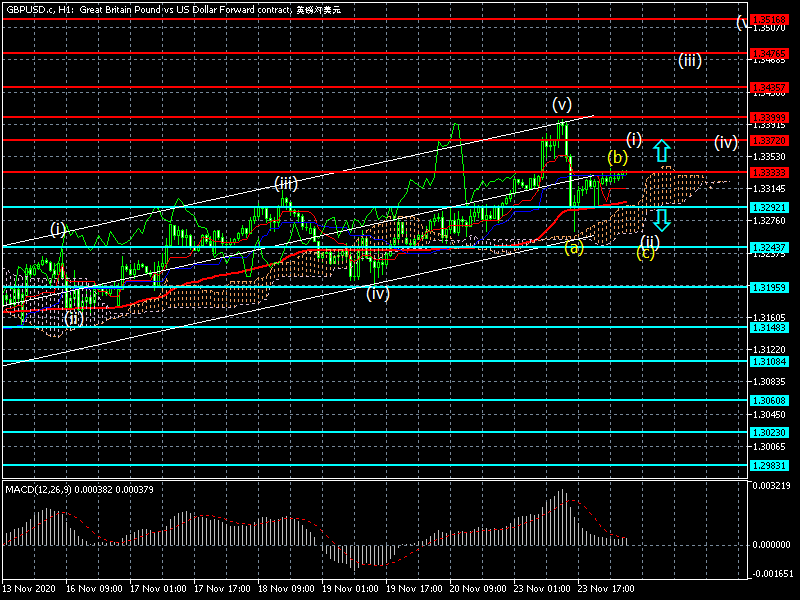Select the projected white (iii) label at right
The width and height of the screenshot is (800, 600).
pos(689,60)
